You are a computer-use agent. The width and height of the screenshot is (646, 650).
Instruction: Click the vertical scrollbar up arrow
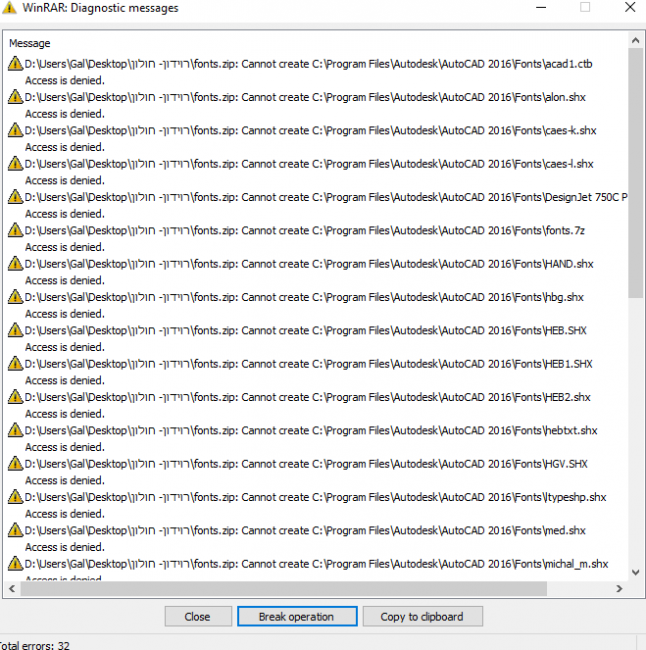pyautogui.click(x=635, y=40)
